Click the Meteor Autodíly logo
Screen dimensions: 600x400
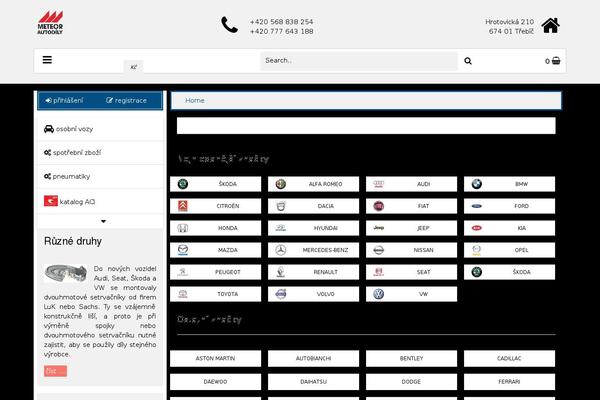pyautogui.click(x=50, y=23)
